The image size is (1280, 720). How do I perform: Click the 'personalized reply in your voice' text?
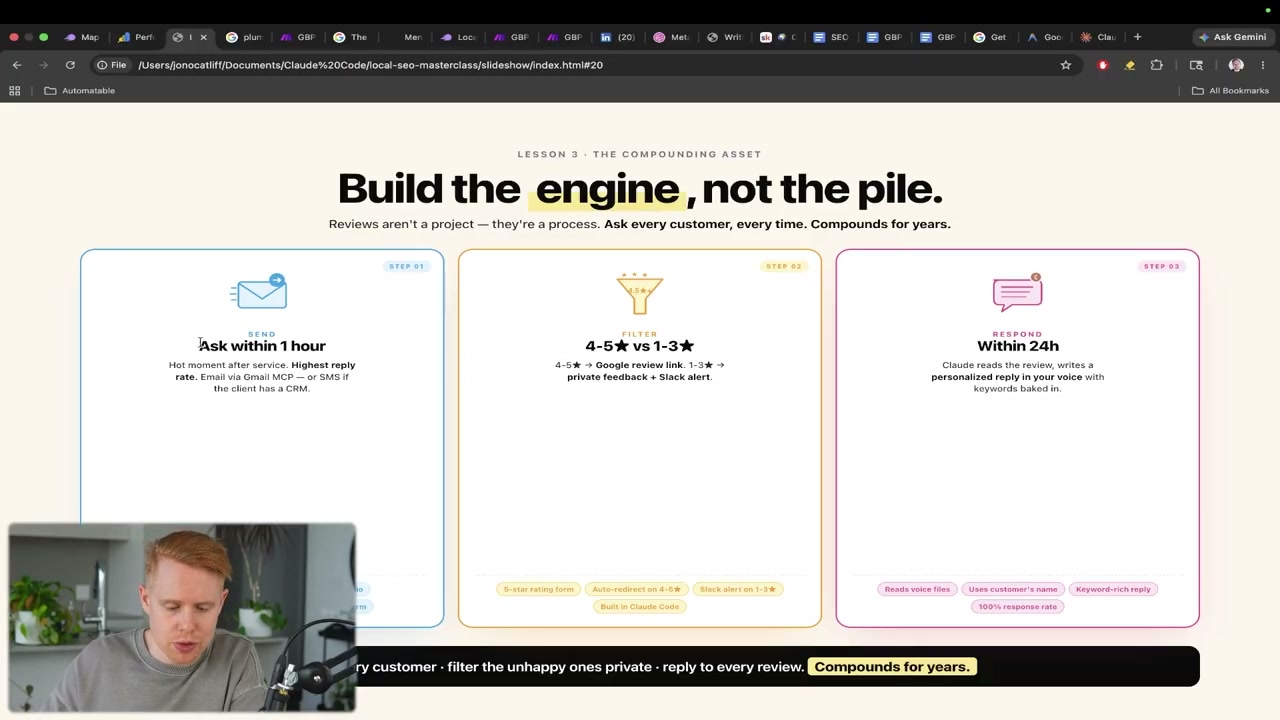point(1006,377)
